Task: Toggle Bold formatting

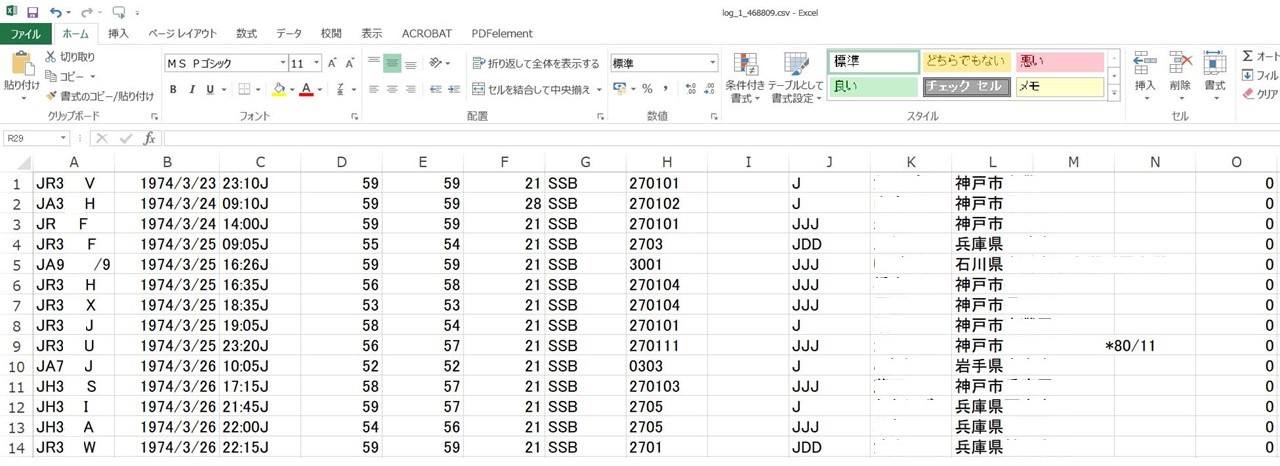Action: (173, 89)
